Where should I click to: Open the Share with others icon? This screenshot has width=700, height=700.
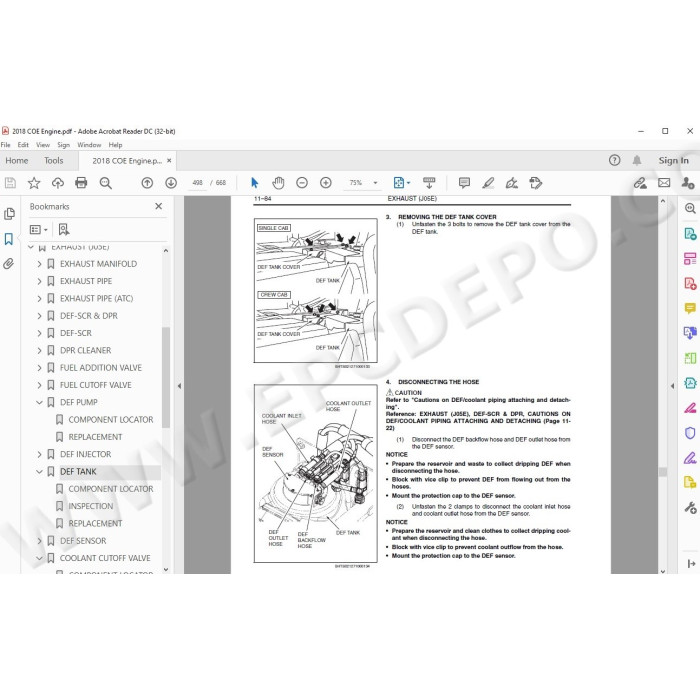click(688, 183)
